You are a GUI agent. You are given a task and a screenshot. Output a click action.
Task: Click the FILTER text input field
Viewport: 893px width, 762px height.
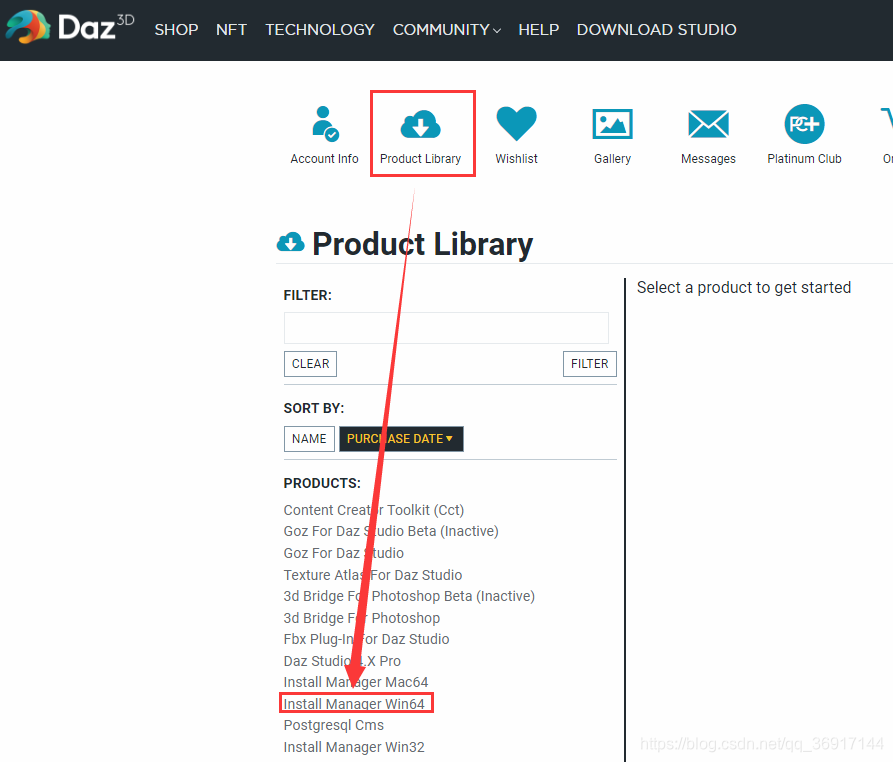click(x=446, y=327)
